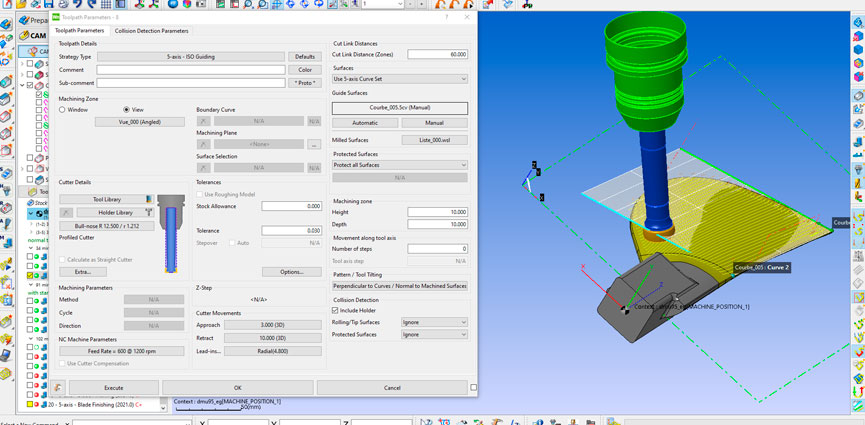This screenshot has height=425, width=865.
Task: Click the save icon in top toolbar
Action: [x=47, y=5]
